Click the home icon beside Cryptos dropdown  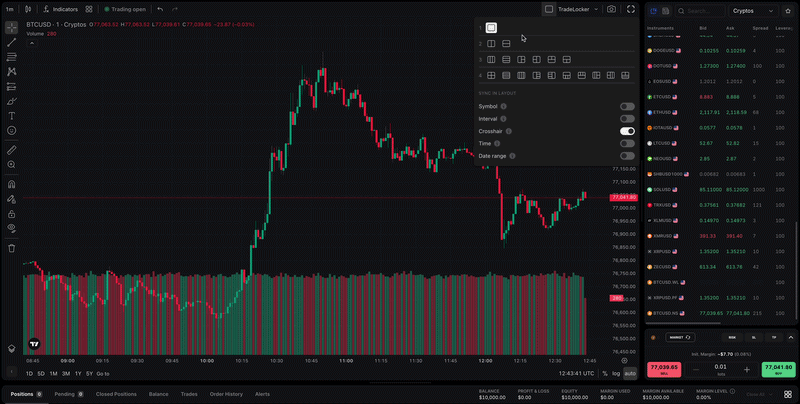[x=788, y=11]
